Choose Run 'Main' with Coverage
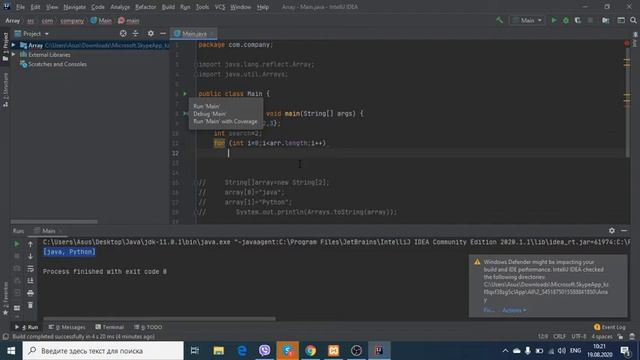Viewport: 640px width, 360px height. pos(225,122)
